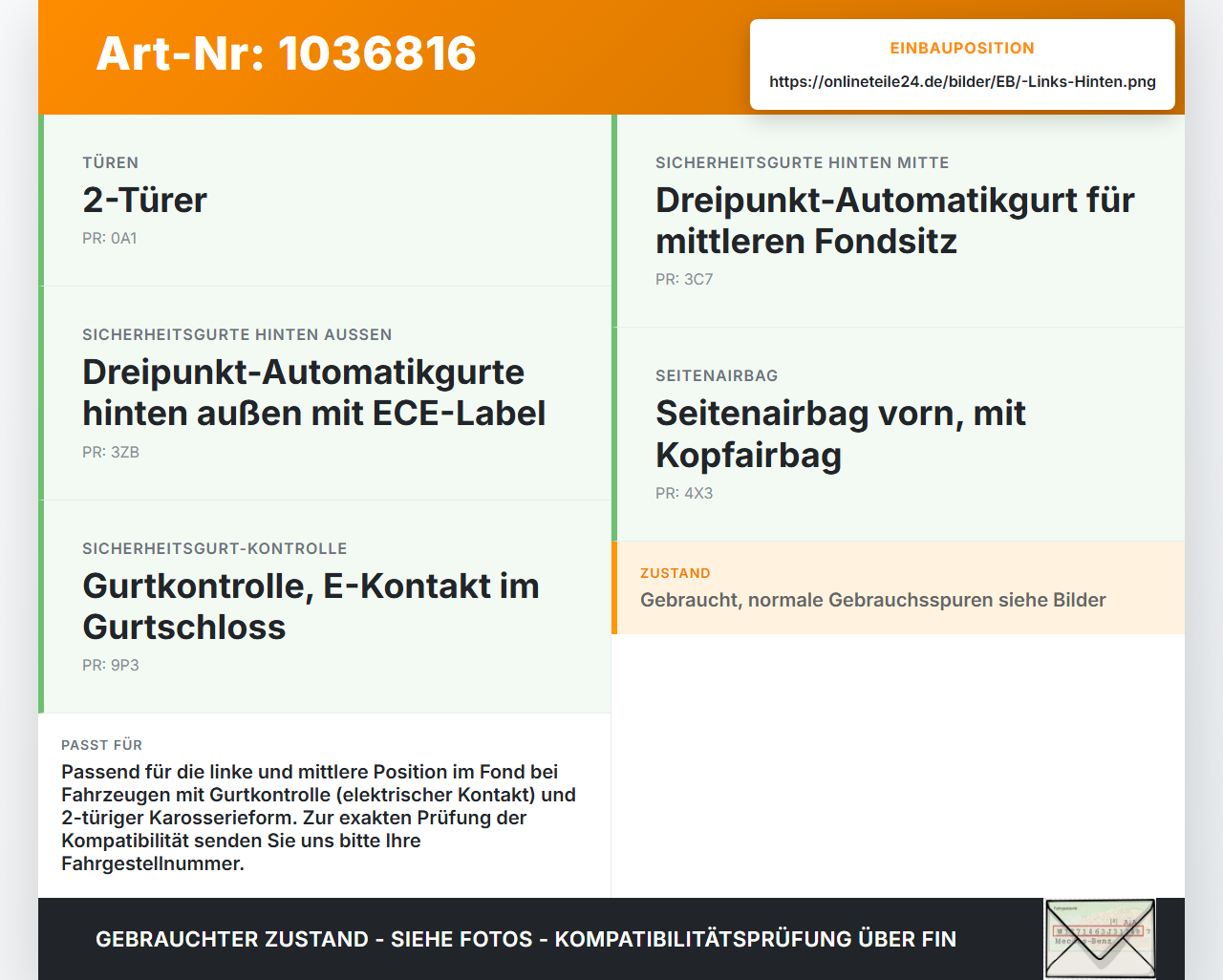
Task: Select the 2-Türer value
Action: click(144, 200)
